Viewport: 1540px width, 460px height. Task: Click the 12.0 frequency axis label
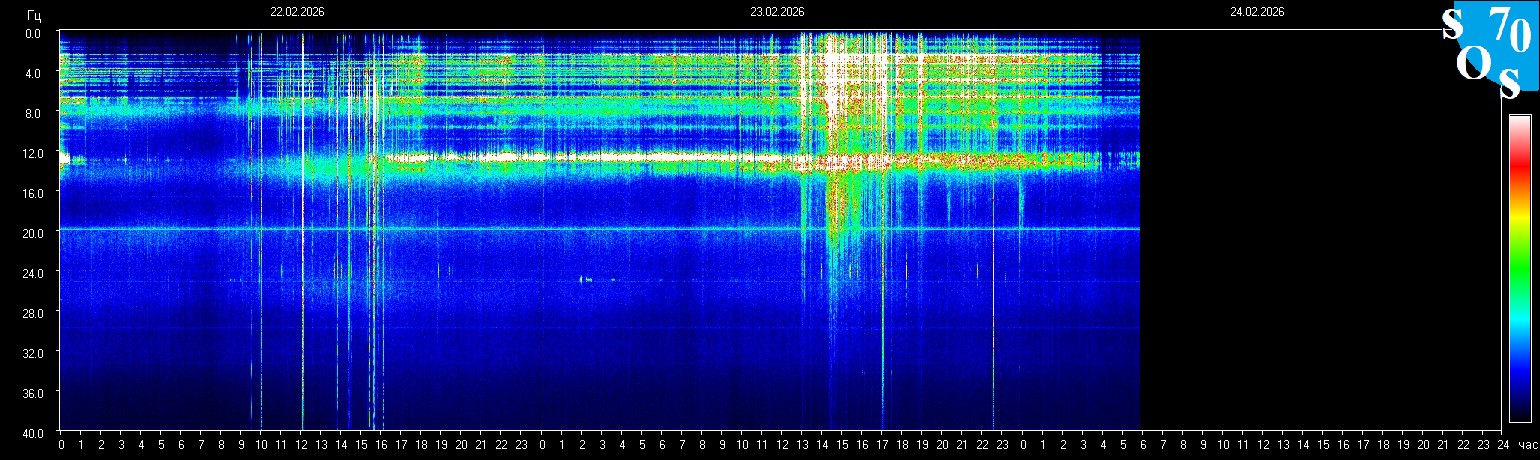31,153
